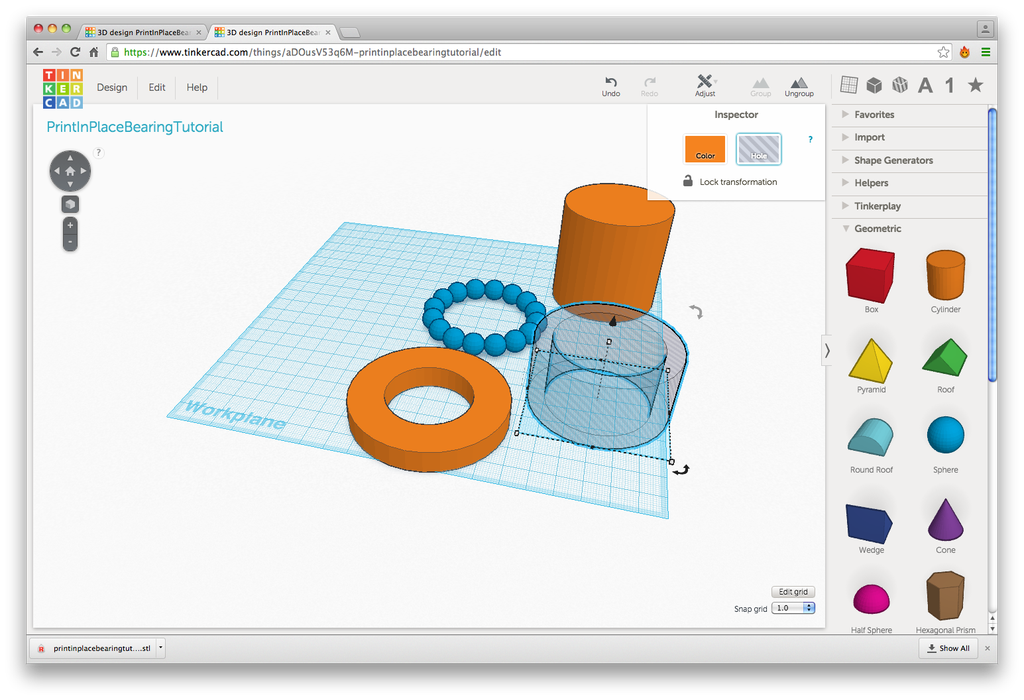1024x700 pixels.
Task: Open the letters shapes icon A
Action: (925, 86)
